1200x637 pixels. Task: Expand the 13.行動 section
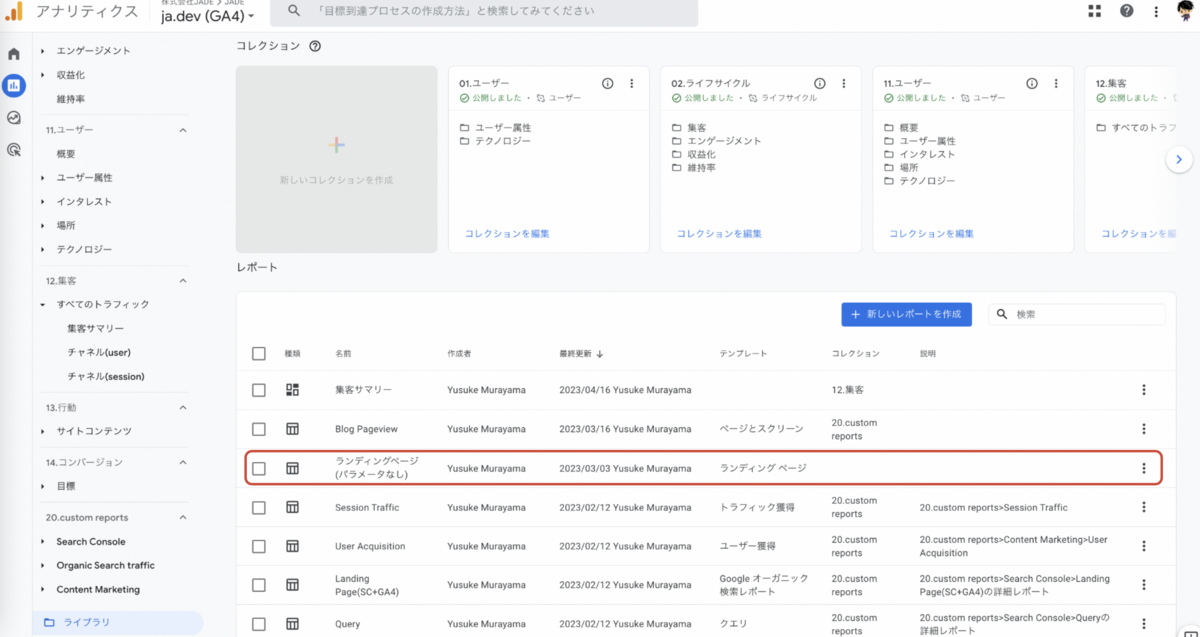point(182,407)
